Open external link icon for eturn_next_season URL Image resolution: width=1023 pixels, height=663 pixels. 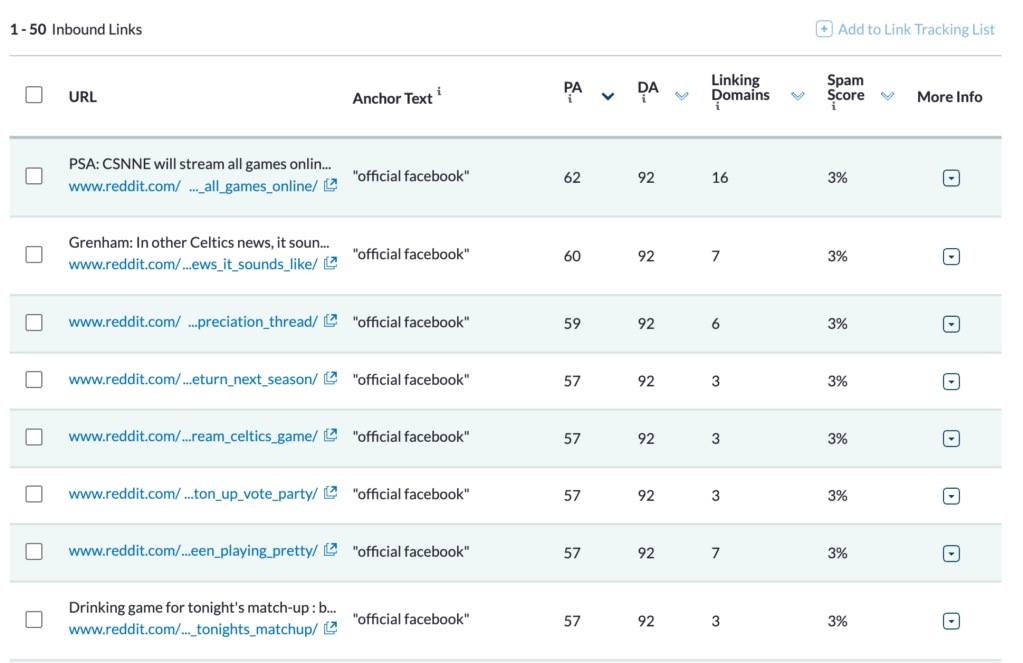pos(330,379)
